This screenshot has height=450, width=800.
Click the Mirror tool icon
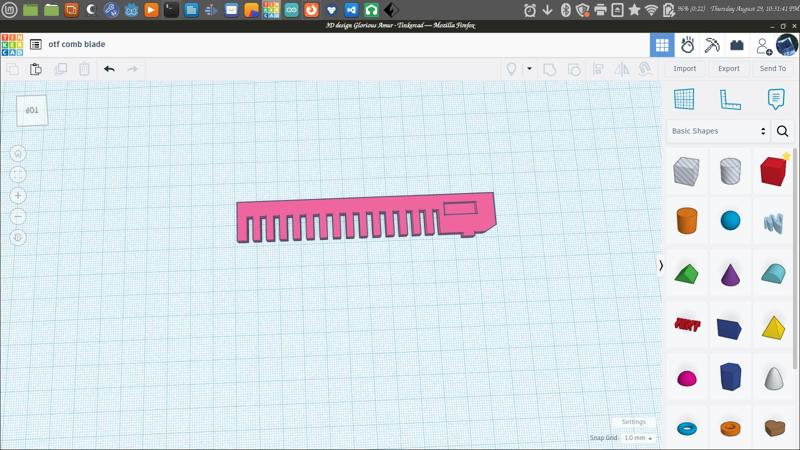(x=622, y=69)
